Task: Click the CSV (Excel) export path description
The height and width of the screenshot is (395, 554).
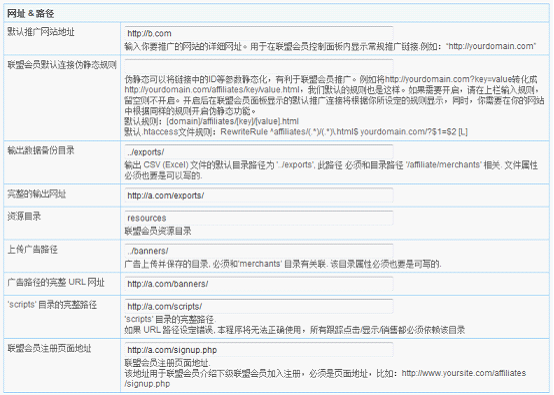Action: point(331,170)
